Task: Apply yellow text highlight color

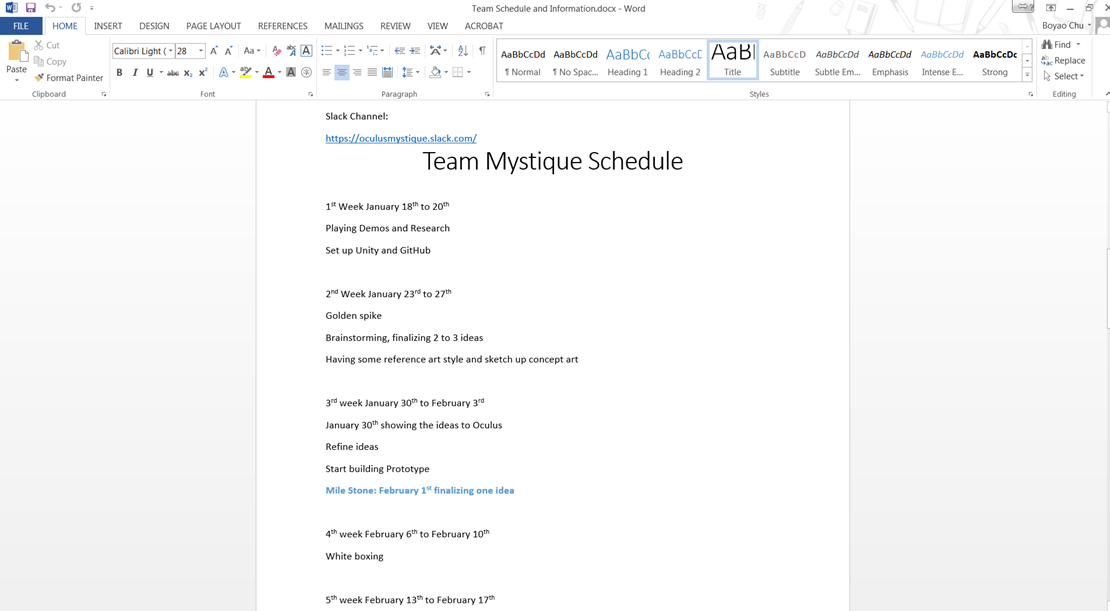Action: coord(246,72)
